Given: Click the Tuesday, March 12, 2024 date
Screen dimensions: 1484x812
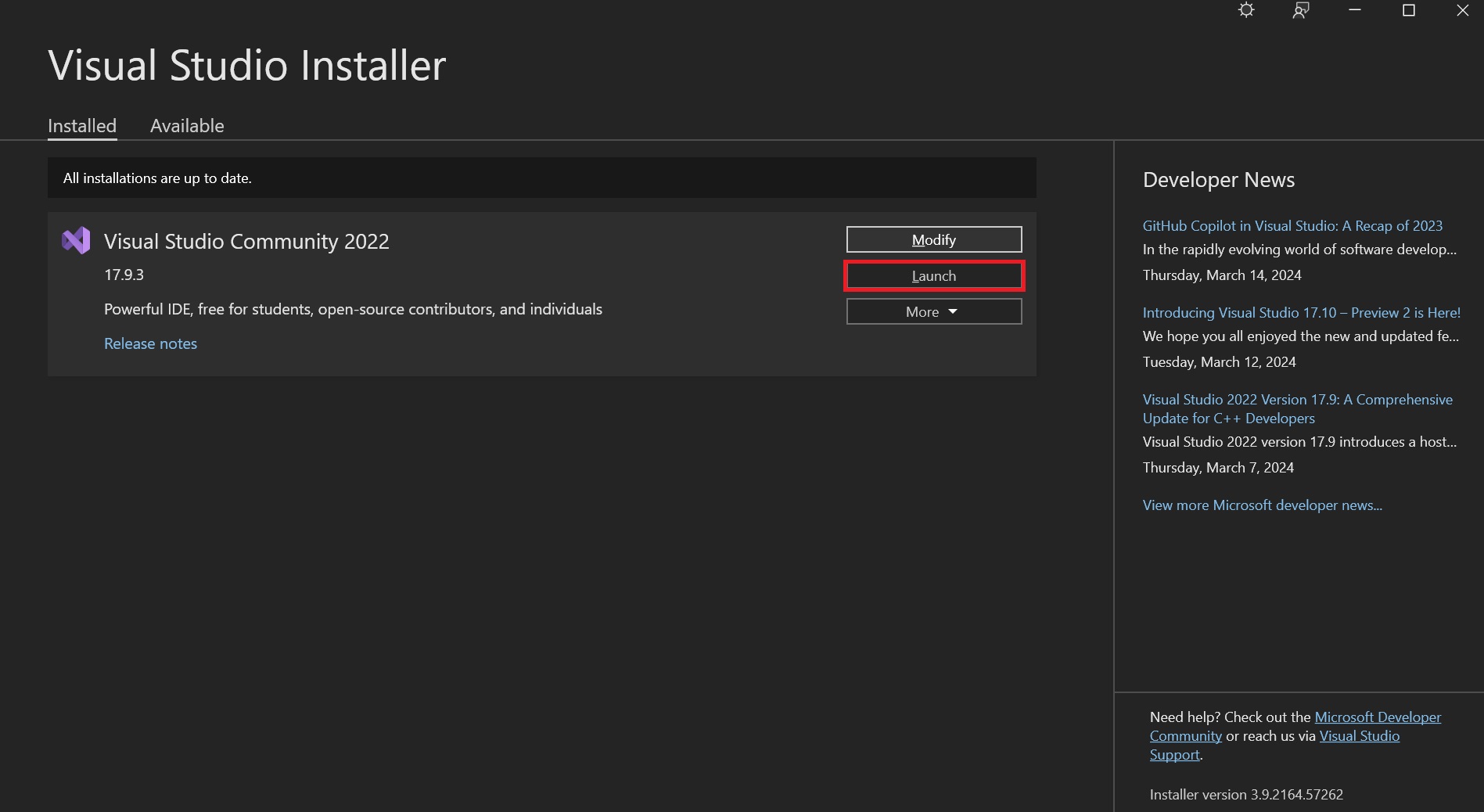Looking at the screenshot, I should (1219, 361).
